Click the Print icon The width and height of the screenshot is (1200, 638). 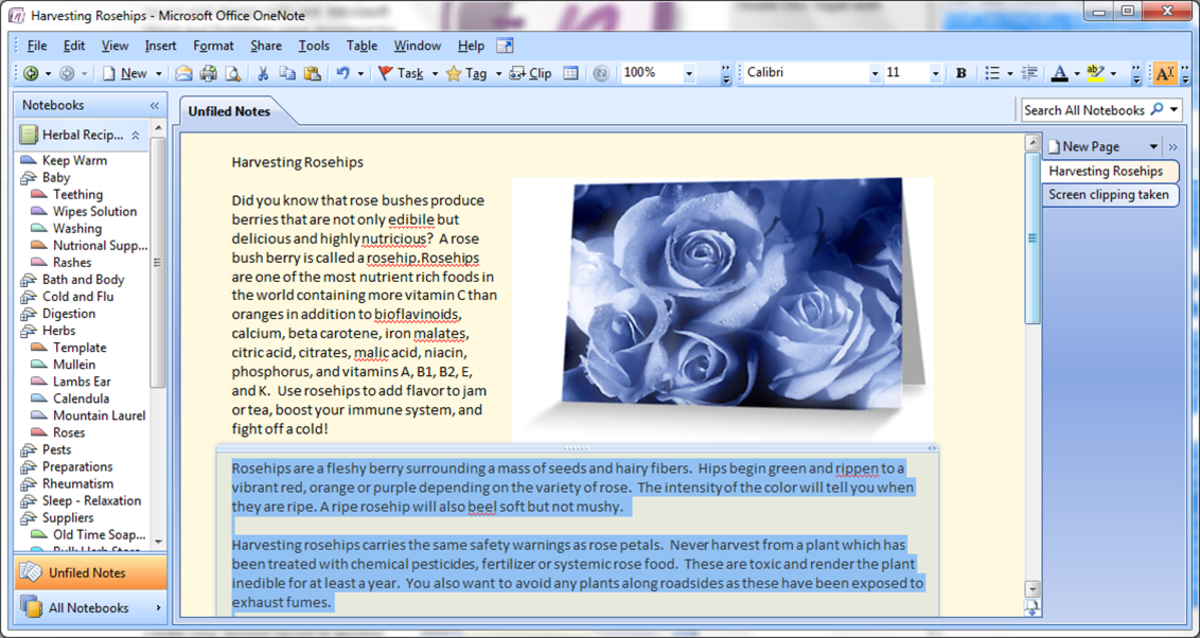209,73
